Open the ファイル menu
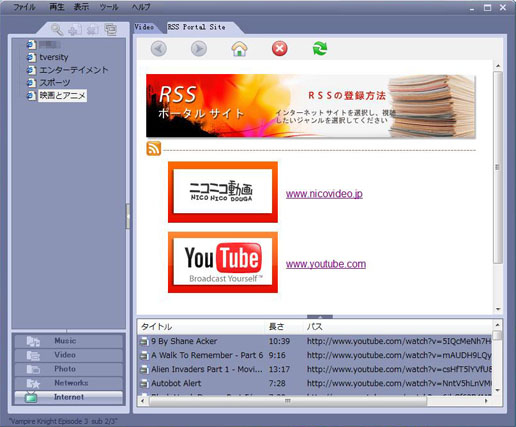Screen dimensions: 516x427 (x=24, y=7)
